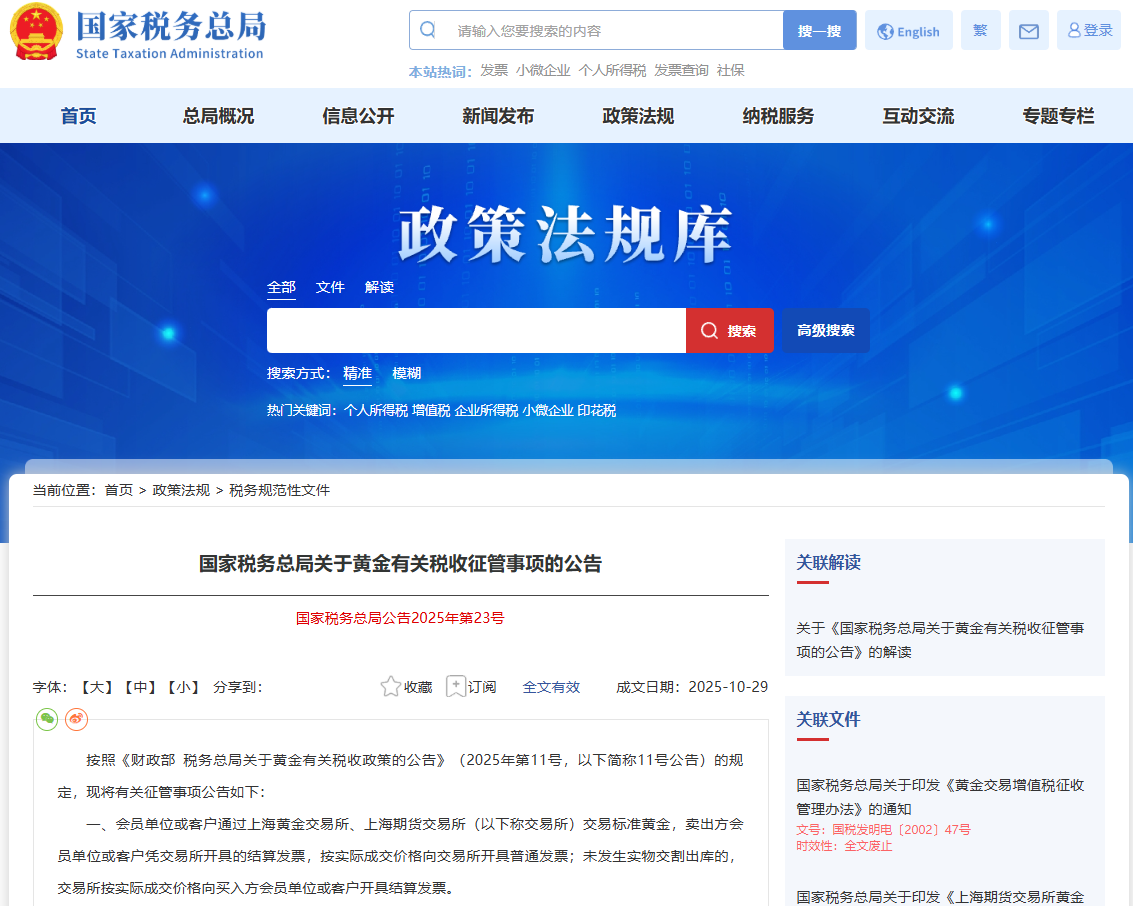The height and width of the screenshot is (906, 1133).
Task: Click the red 搜索 search button
Action: click(729, 331)
